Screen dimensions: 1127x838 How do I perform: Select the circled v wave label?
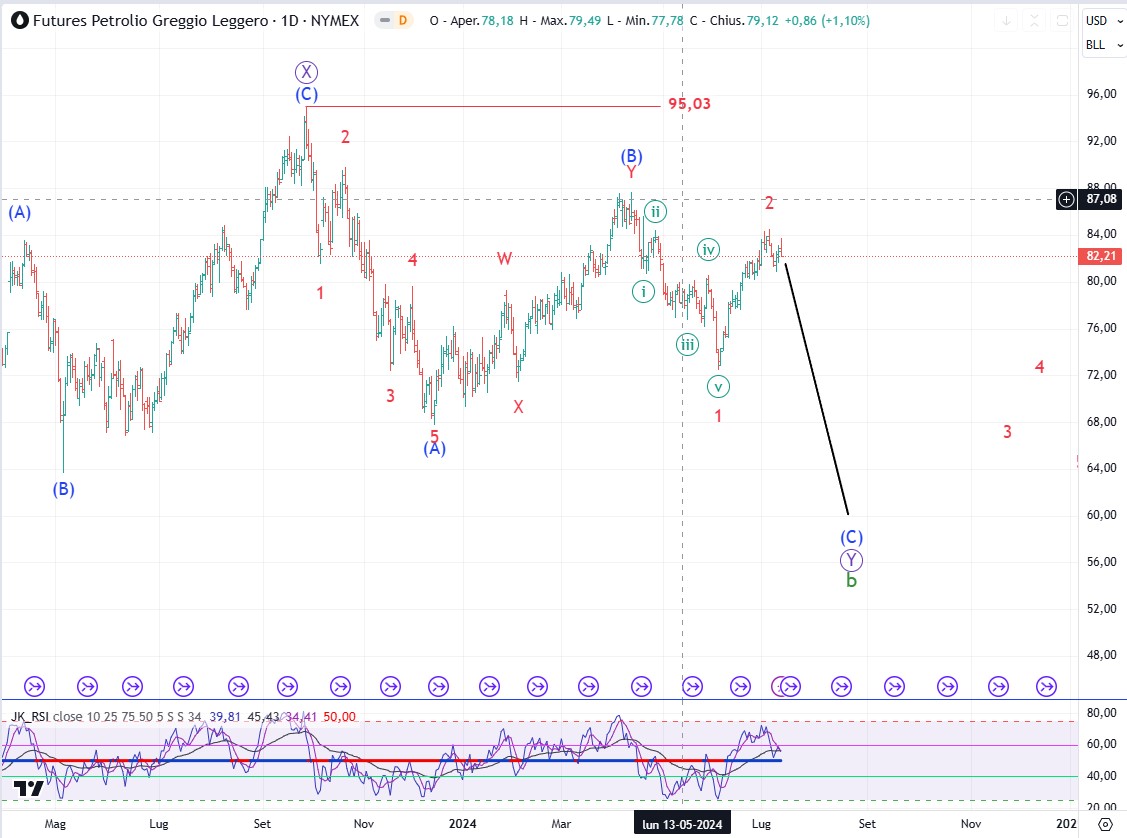[718, 387]
